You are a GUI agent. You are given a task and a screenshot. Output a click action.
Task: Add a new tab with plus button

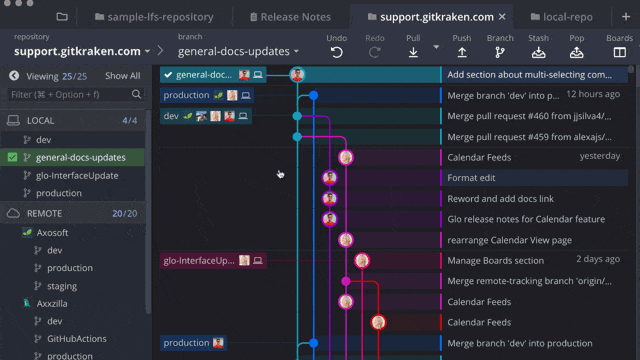[x=626, y=17]
